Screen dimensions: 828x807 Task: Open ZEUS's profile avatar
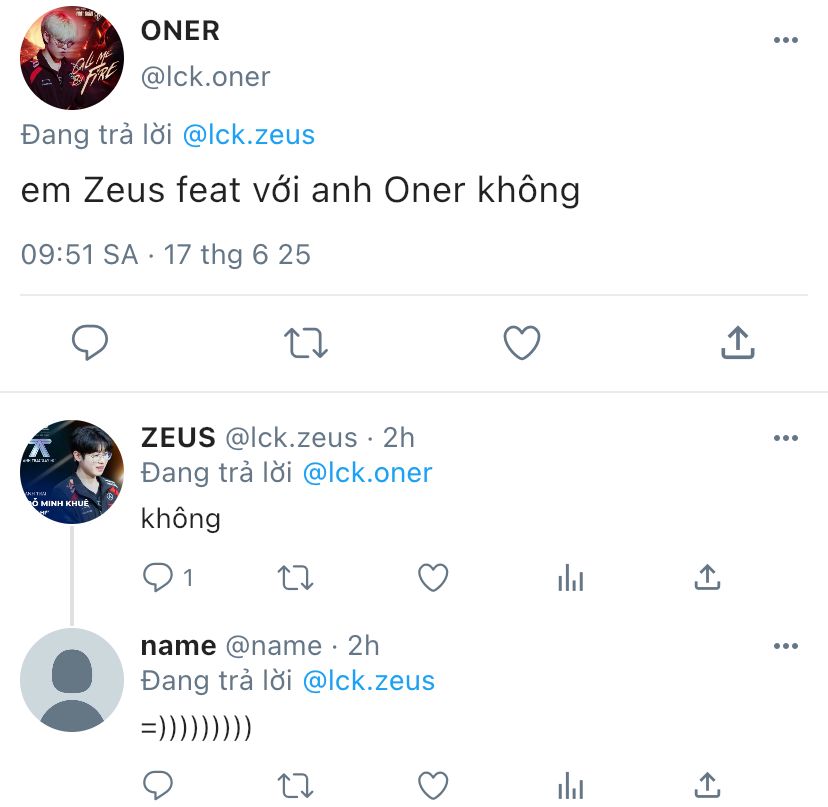click(72, 472)
